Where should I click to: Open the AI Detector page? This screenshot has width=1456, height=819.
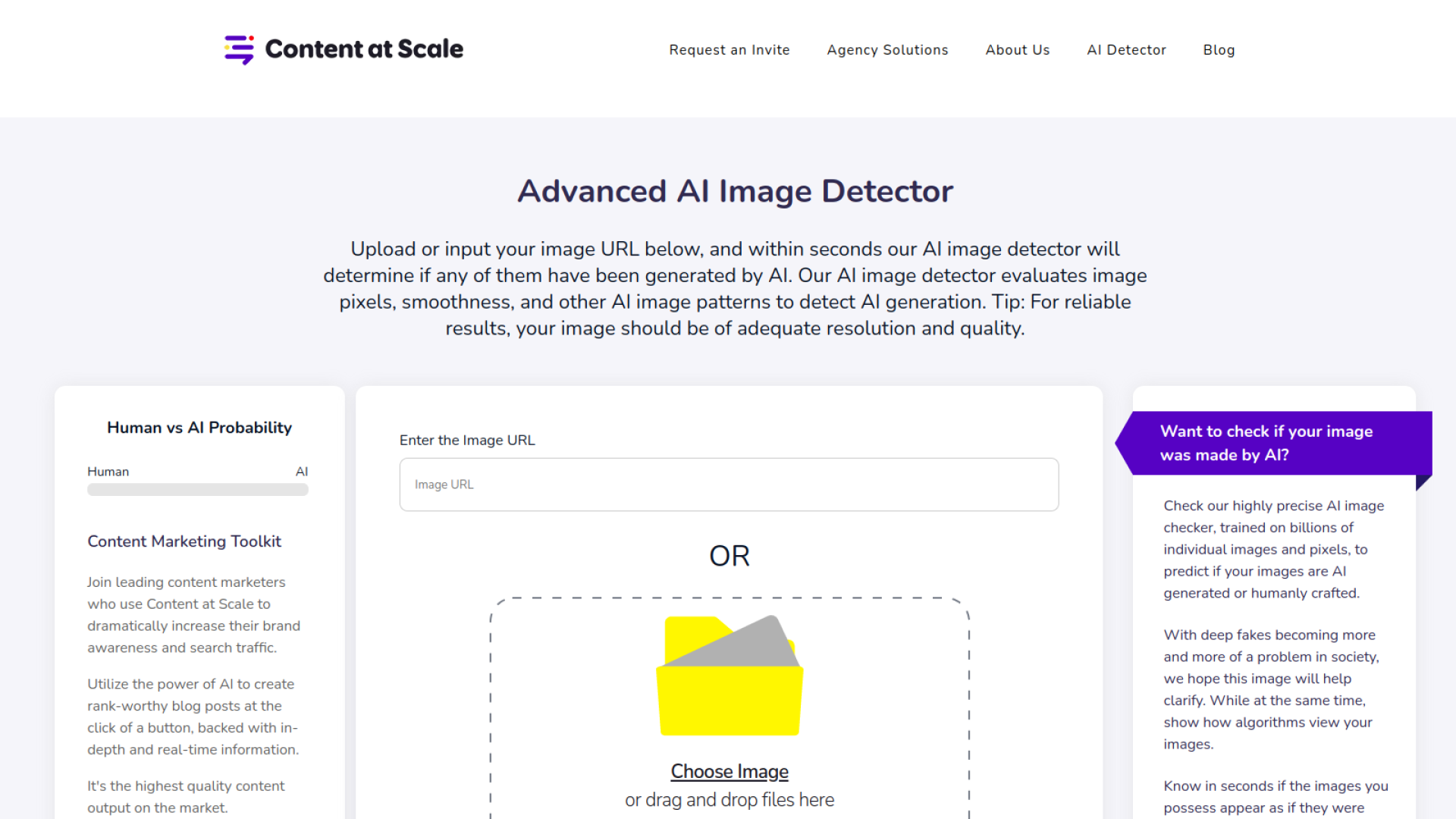pyautogui.click(x=1126, y=50)
